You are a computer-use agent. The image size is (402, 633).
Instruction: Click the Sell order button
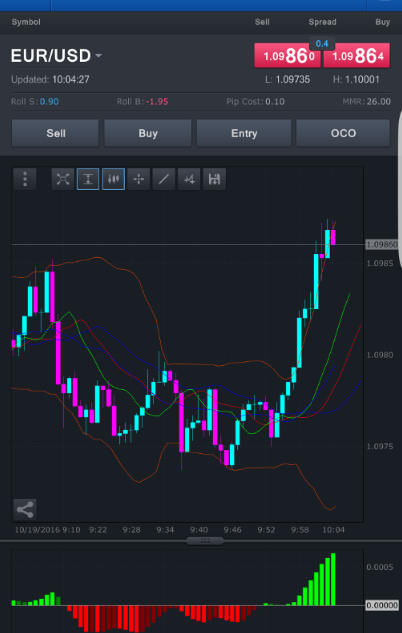tap(55, 133)
